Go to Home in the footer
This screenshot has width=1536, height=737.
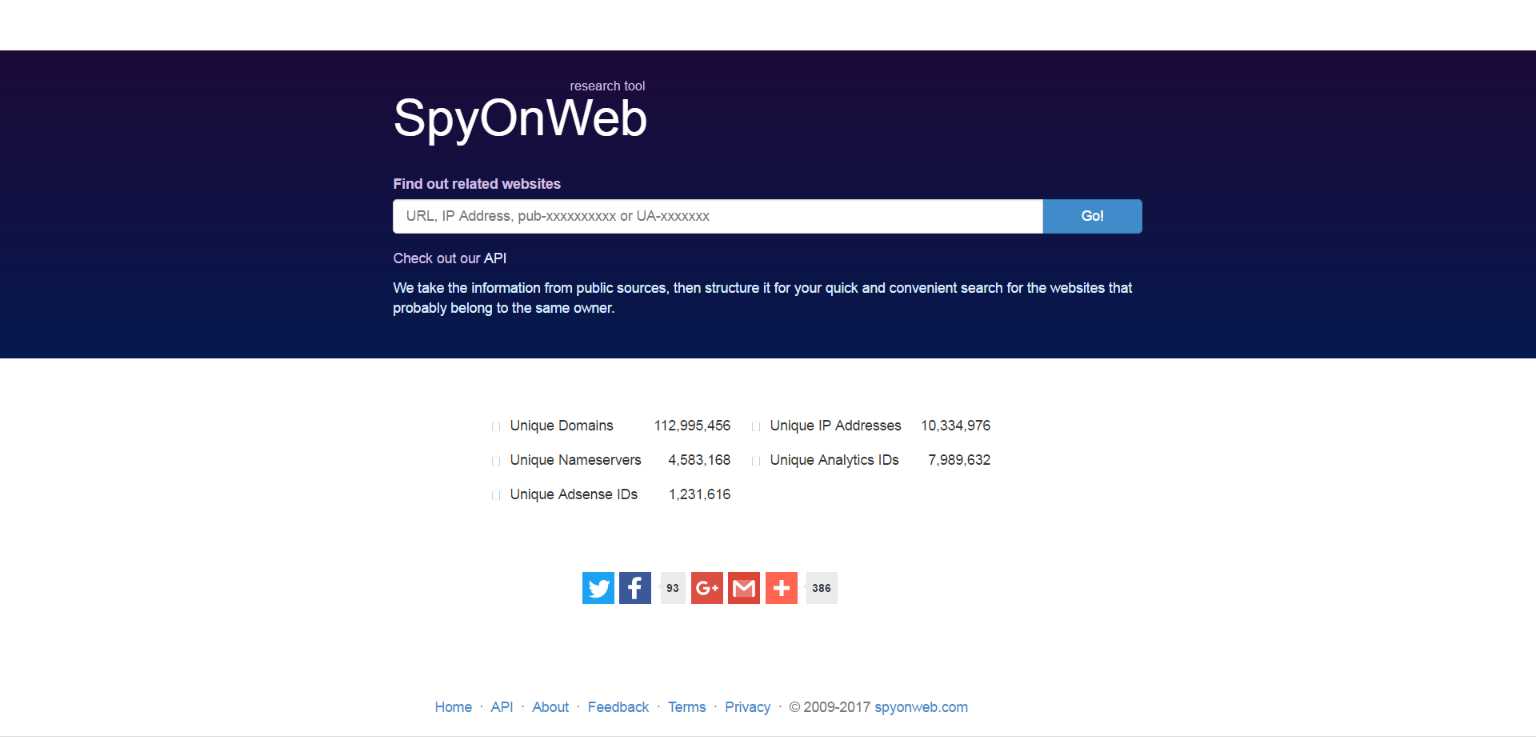coord(453,707)
